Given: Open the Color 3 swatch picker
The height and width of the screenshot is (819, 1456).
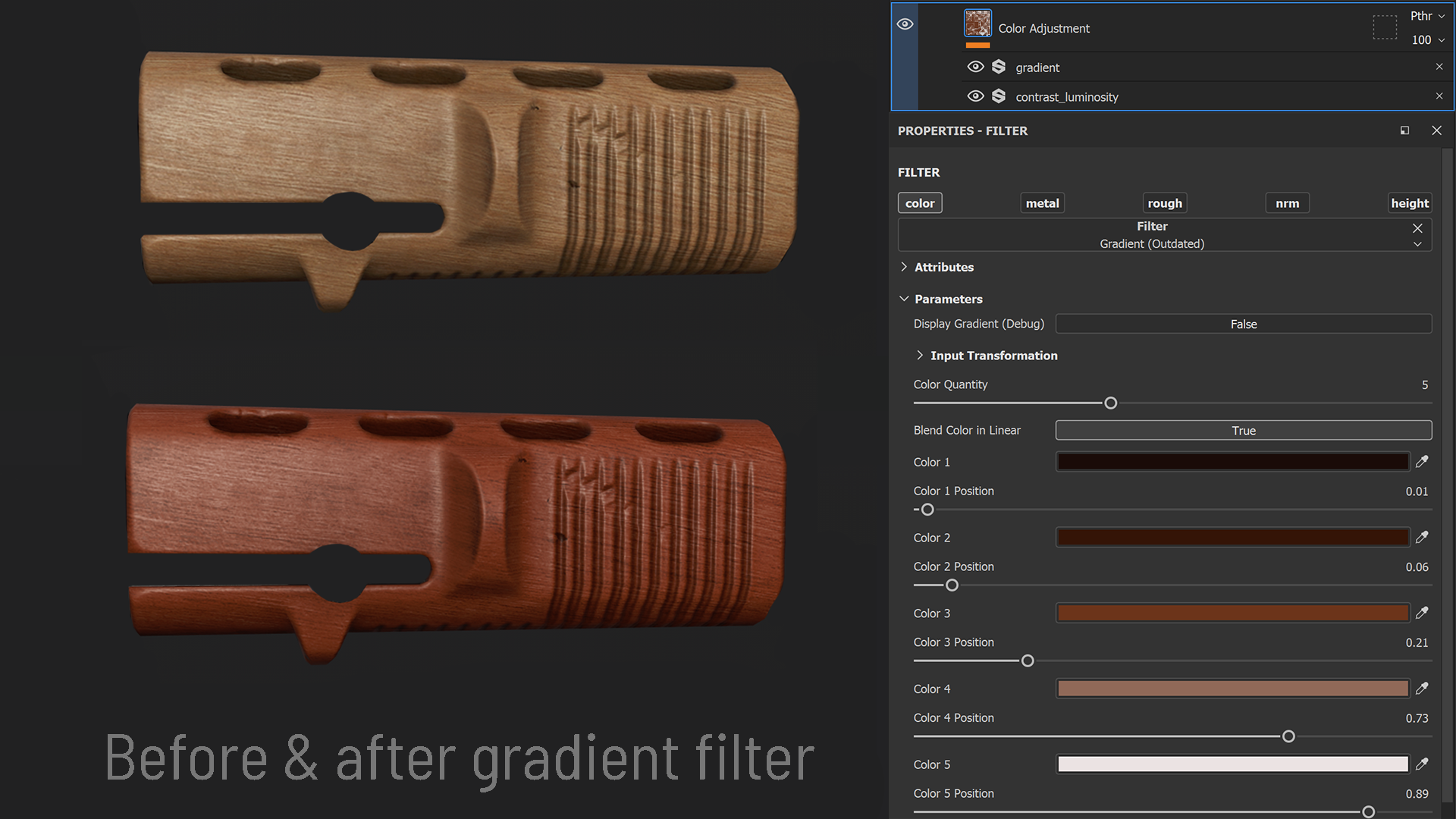Looking at the screenshot, I should click(x=1232, y=613).
